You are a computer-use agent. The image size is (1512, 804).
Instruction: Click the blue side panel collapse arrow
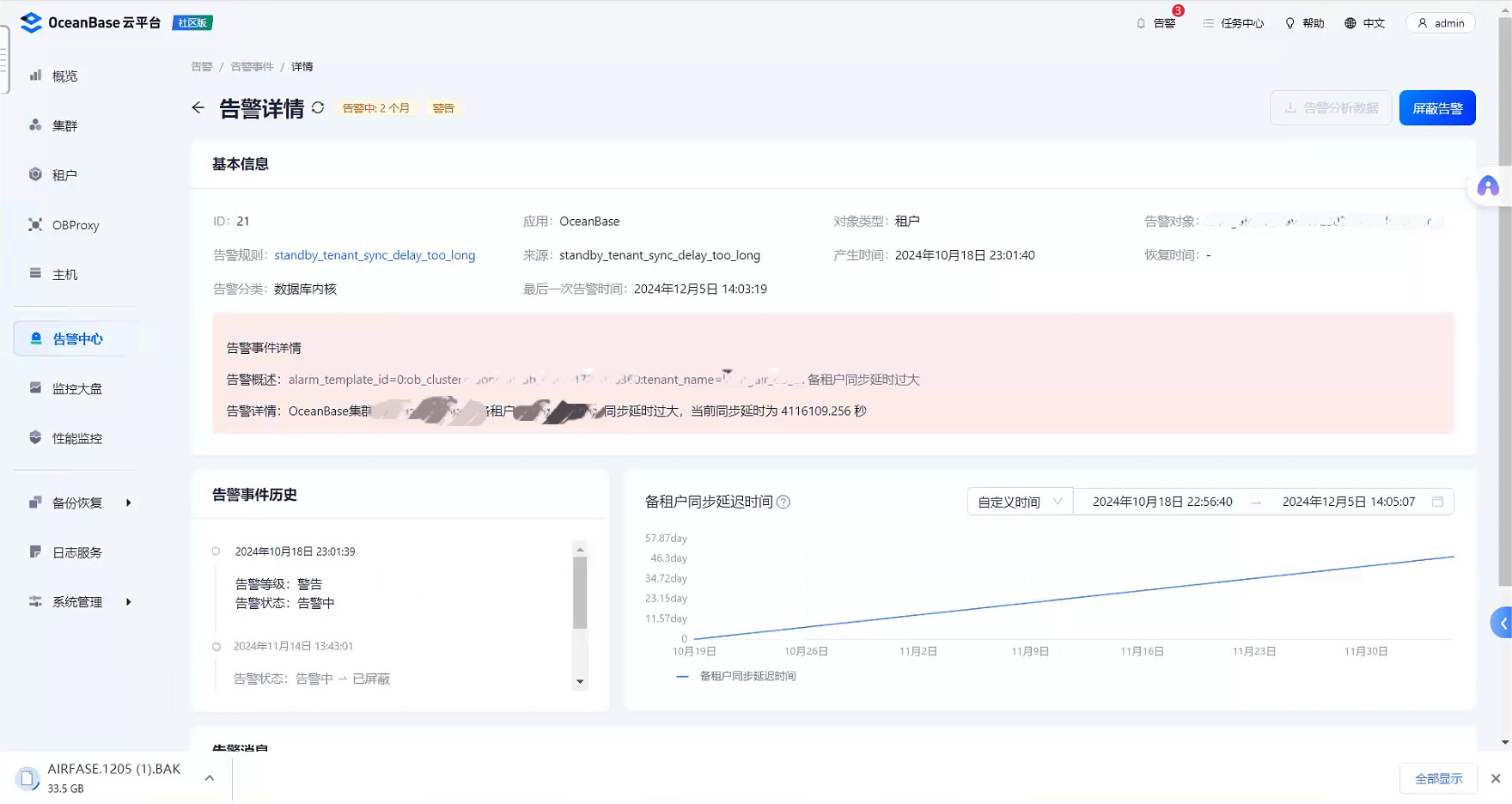1502,623
